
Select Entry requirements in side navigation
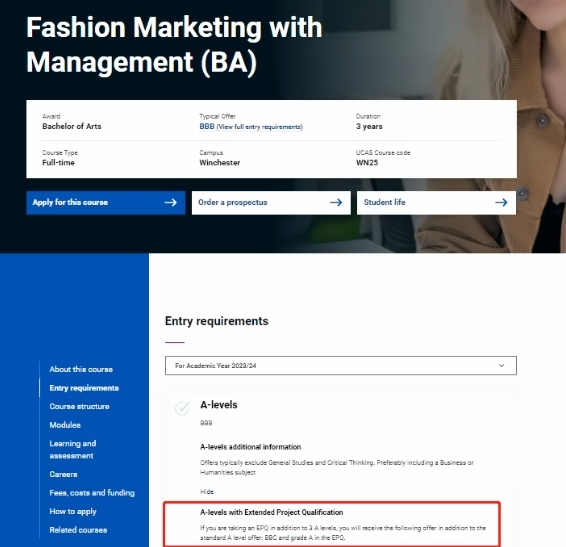pos(84,388)
